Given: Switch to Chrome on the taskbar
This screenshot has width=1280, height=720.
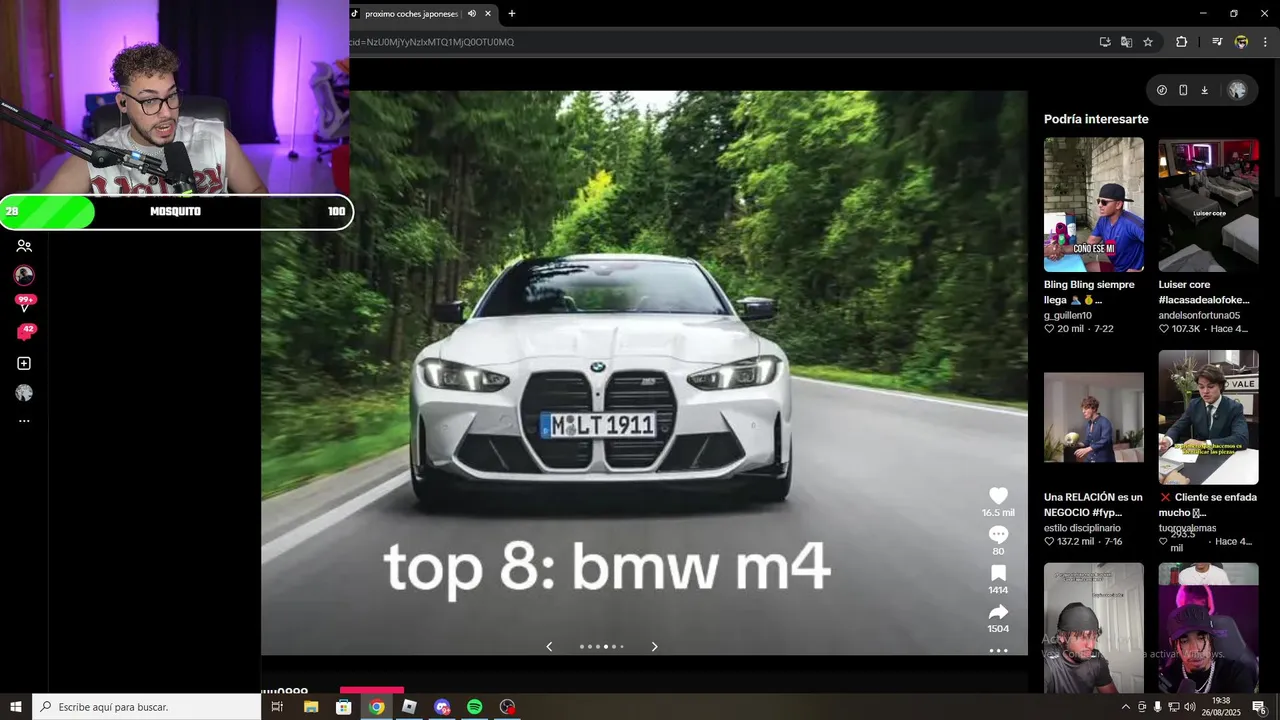Looking at the screenshot, I should click(x=376, y=707).
